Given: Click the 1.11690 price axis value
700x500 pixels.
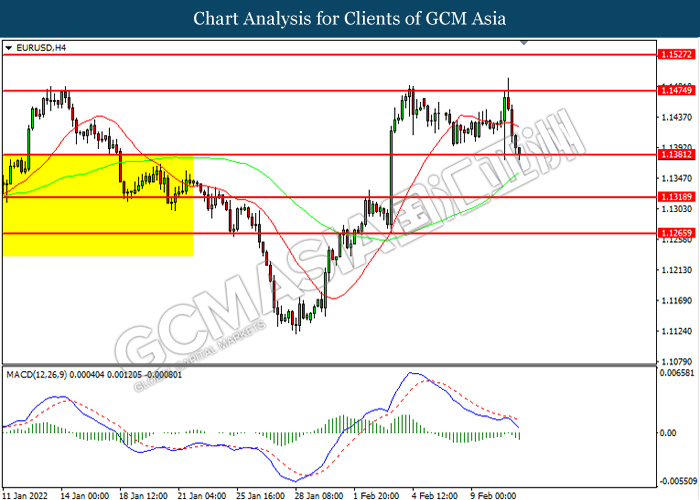Looking at the screenshot, I should click(677, 300).
